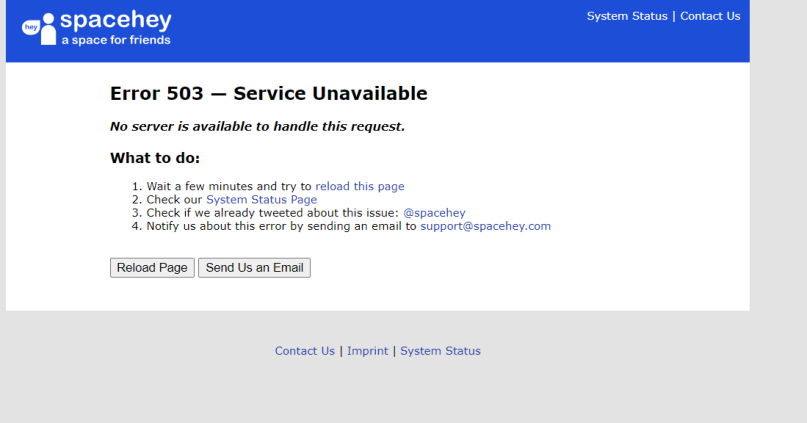Open Contact Us in the footer
This screenshot has width=807, height=423.
(305, 351)
